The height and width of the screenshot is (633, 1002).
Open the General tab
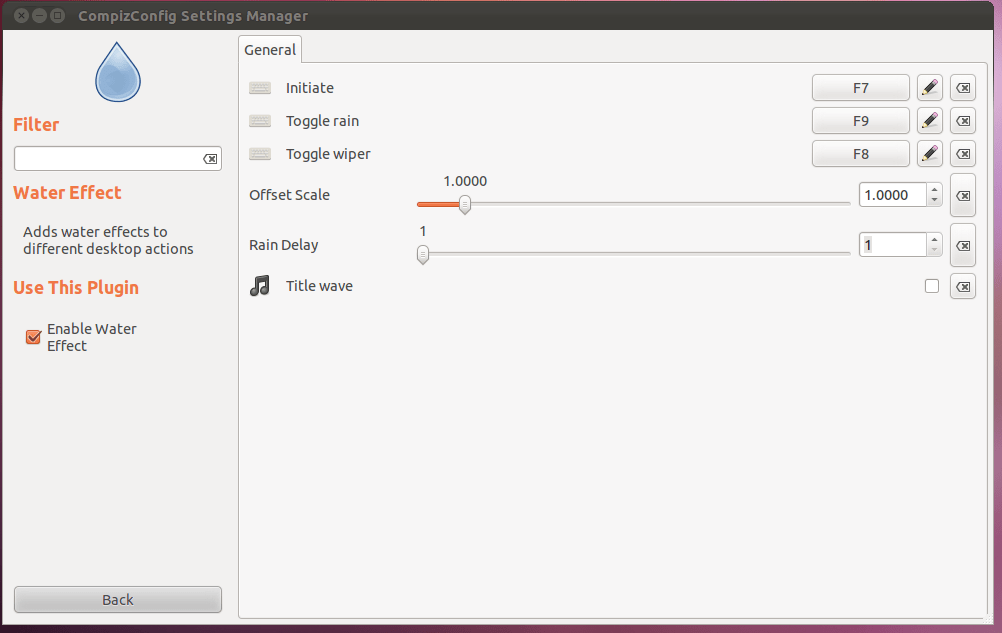270,50
